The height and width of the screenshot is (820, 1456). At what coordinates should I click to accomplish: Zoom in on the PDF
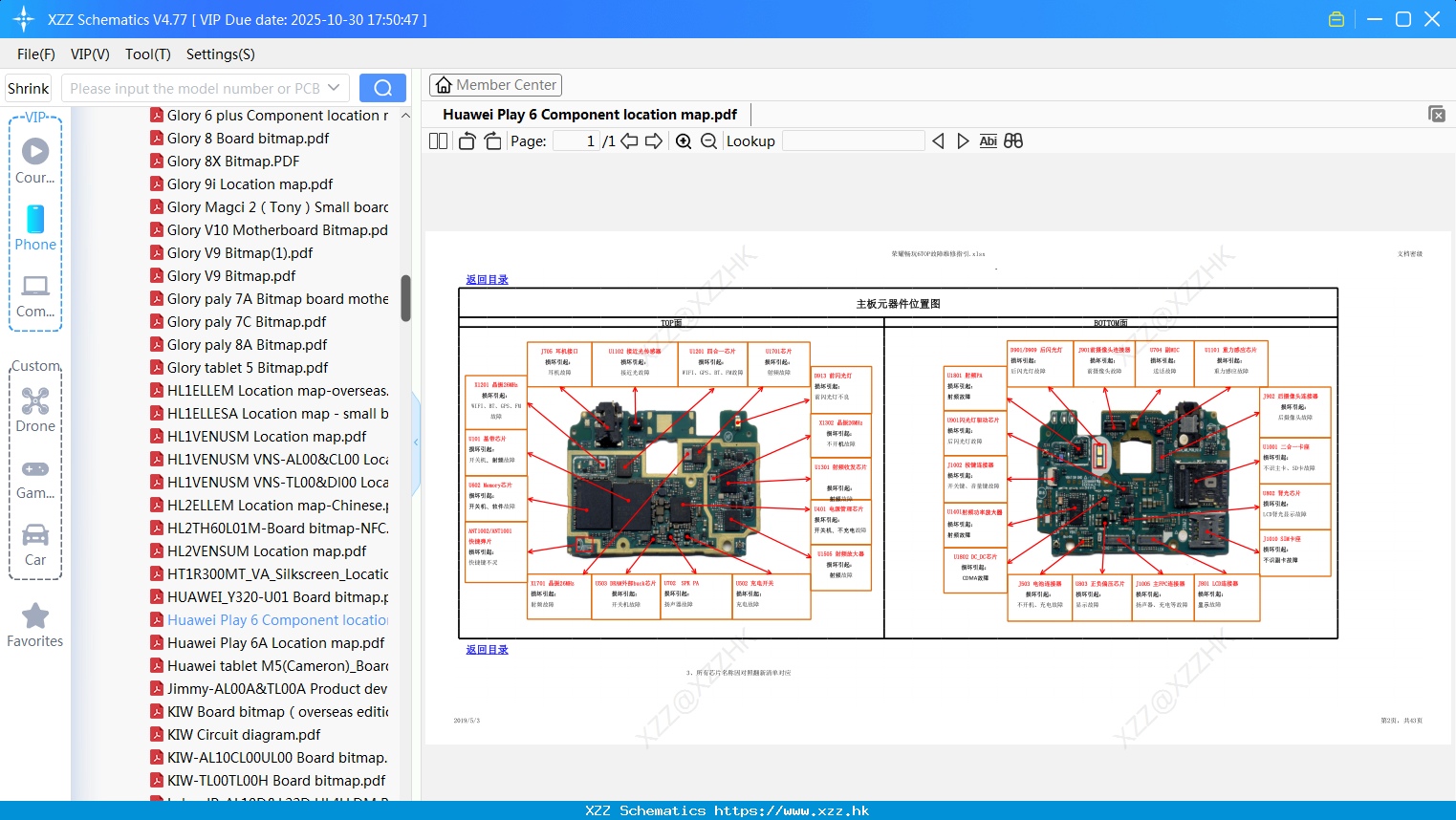(684, 141)
